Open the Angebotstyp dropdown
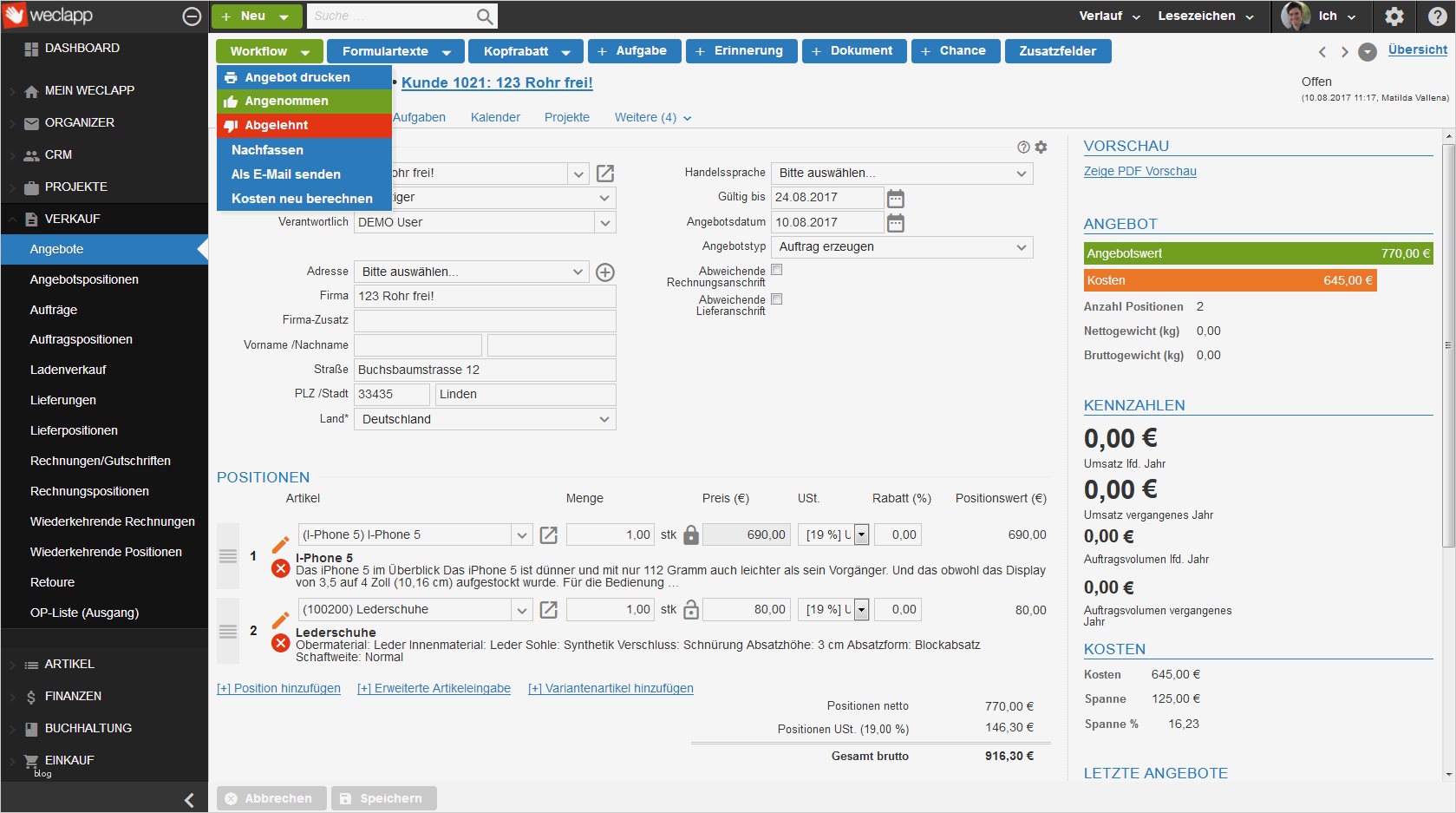The image size is (1456, 813). pos(902,247)
